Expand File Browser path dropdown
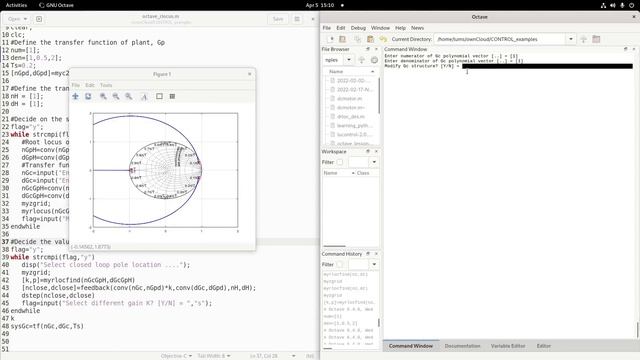 coord(349,60)
